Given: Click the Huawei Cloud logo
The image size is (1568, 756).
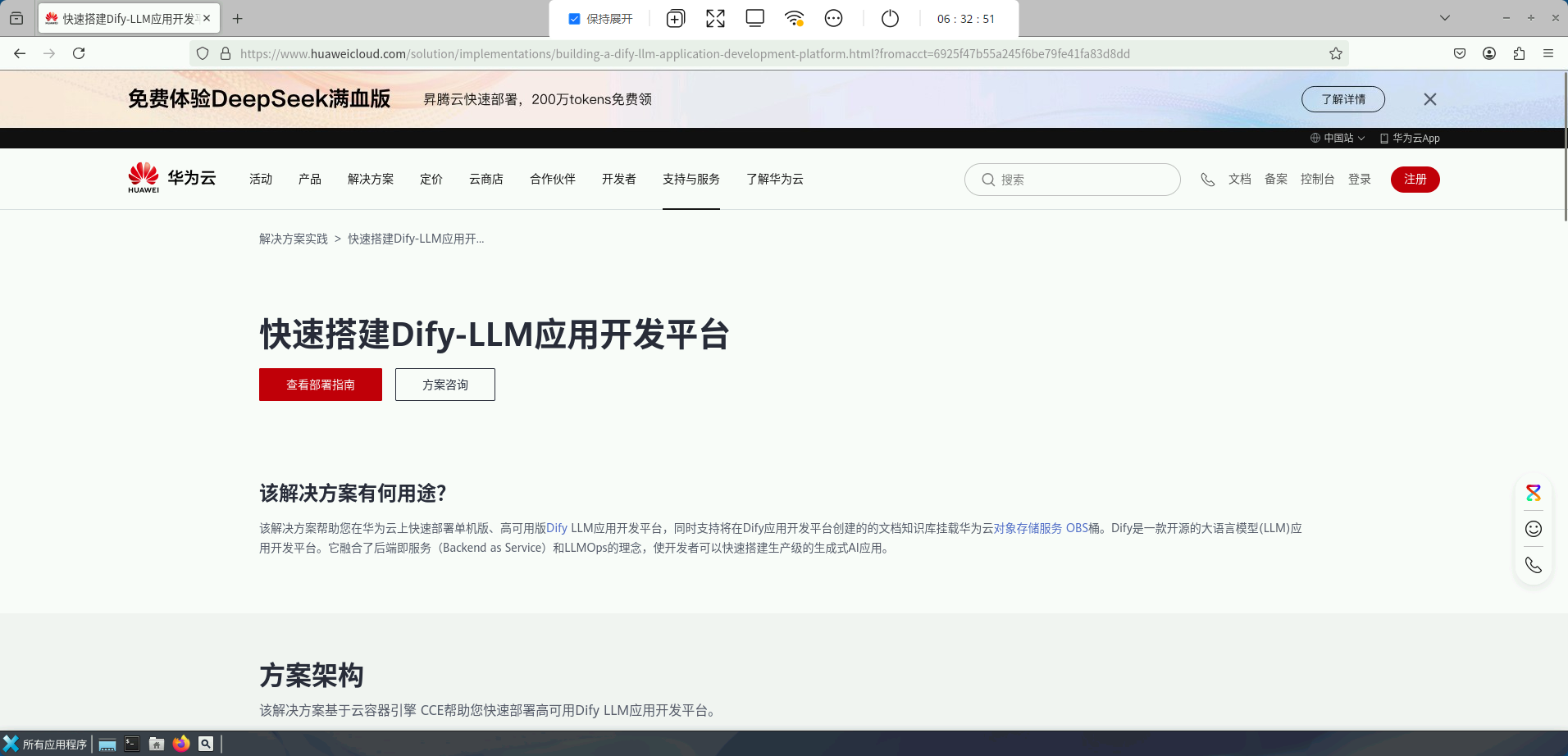Looking at the screenshot, I should point(171,178).
